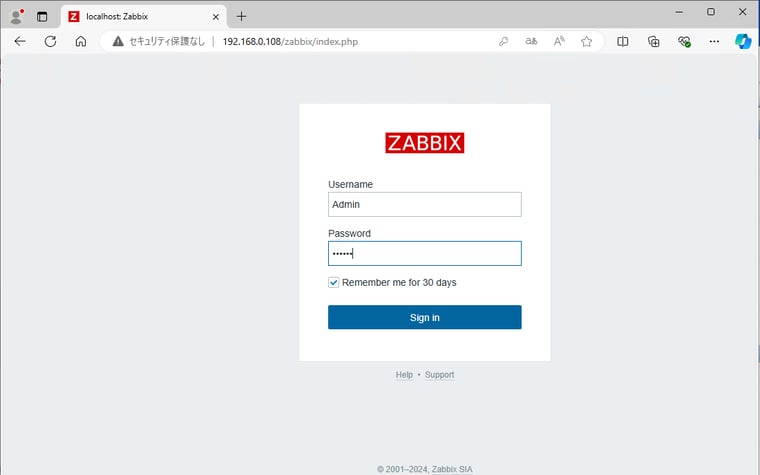Image resolution: width=760 pixels, height=475 pixels.
Task: Maximize the browser window
Action: coord(711,12)
